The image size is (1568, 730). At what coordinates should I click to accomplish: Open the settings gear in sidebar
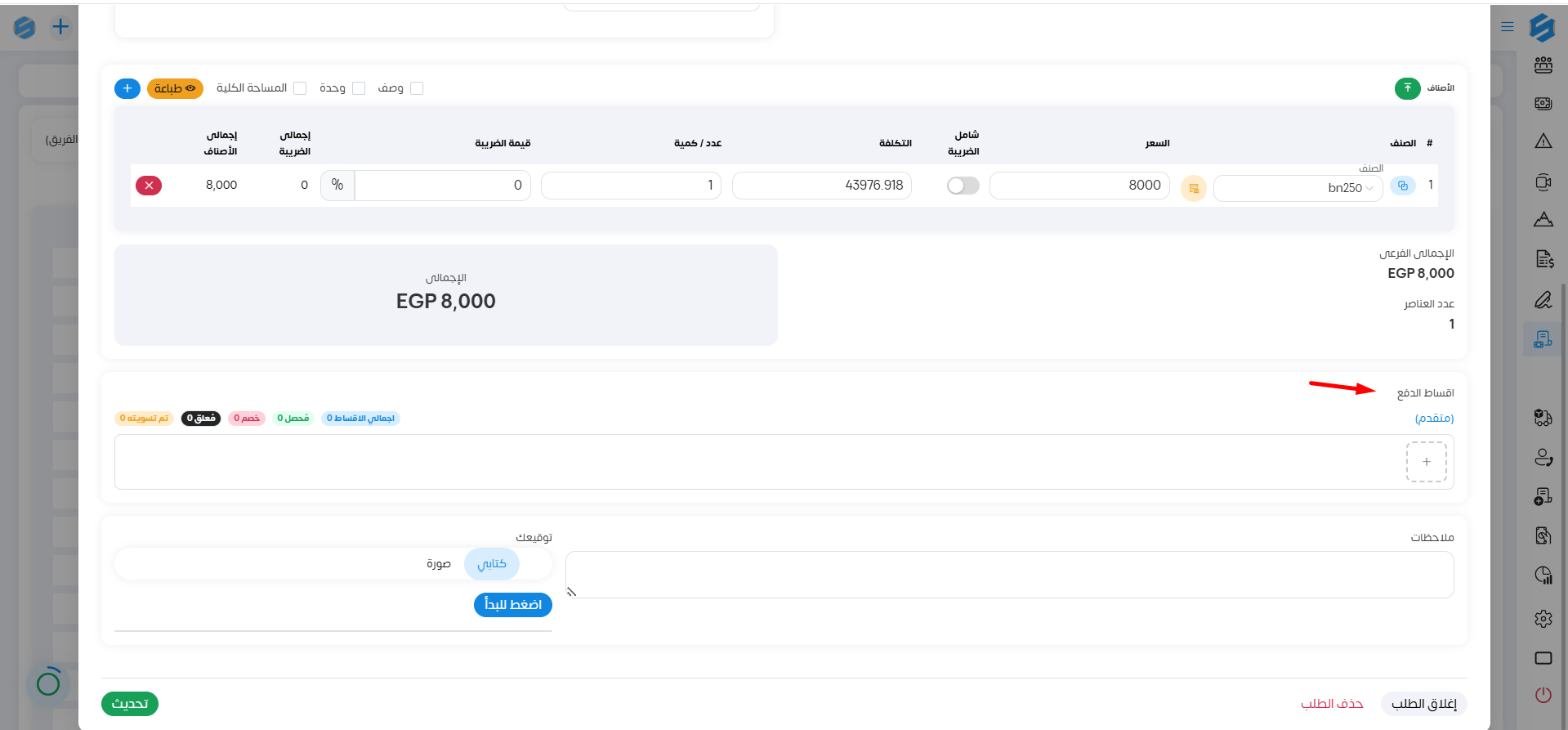click(1543, 619)
